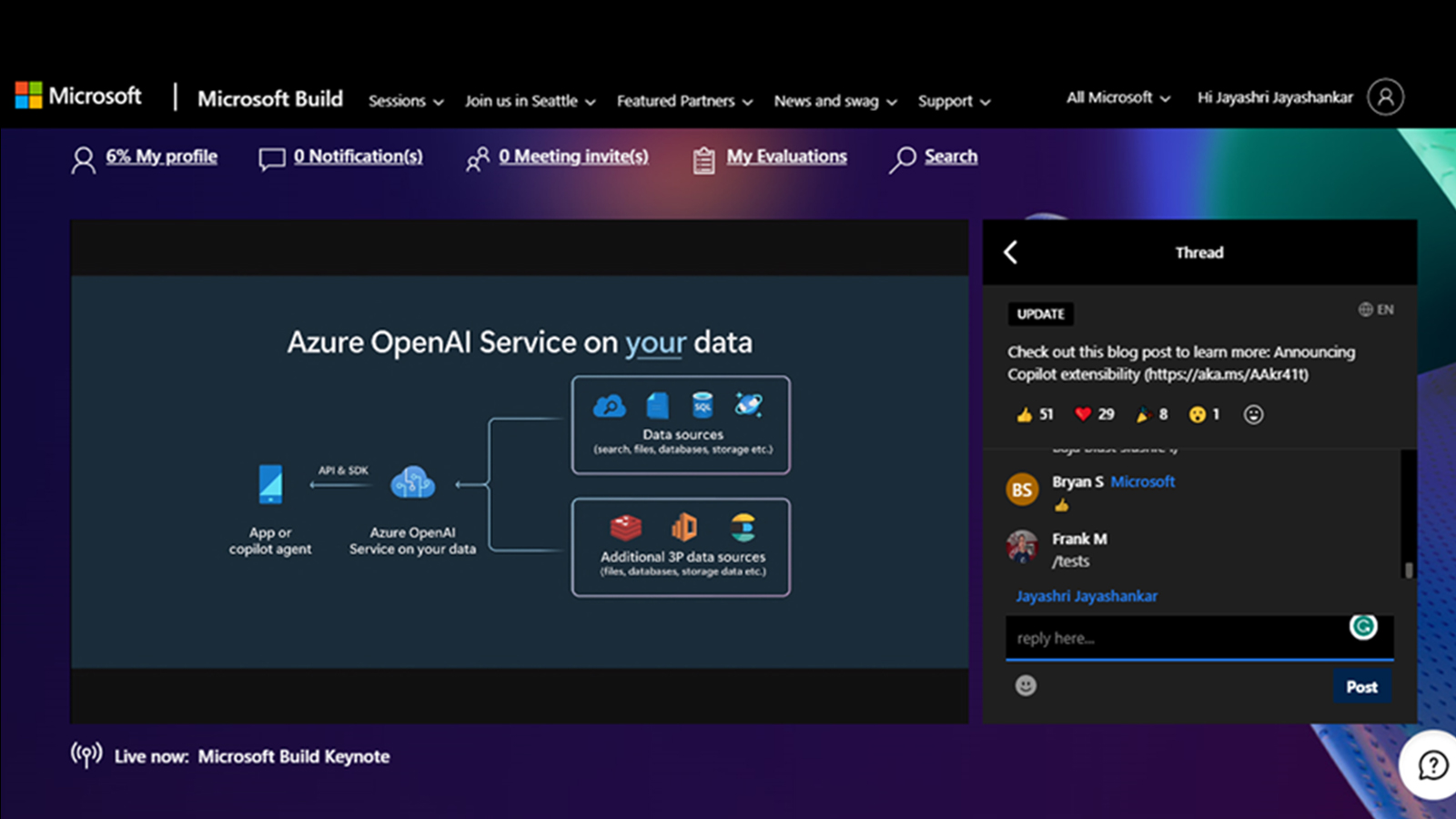Click the Microsoft logo
This screenshot has width=1456, height=819.
click(78, 96)
